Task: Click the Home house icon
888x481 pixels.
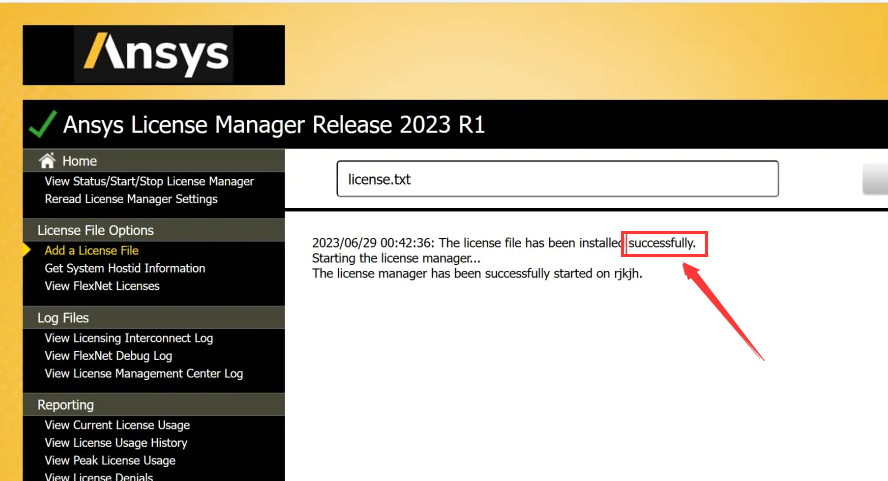Action: point(47,161)
